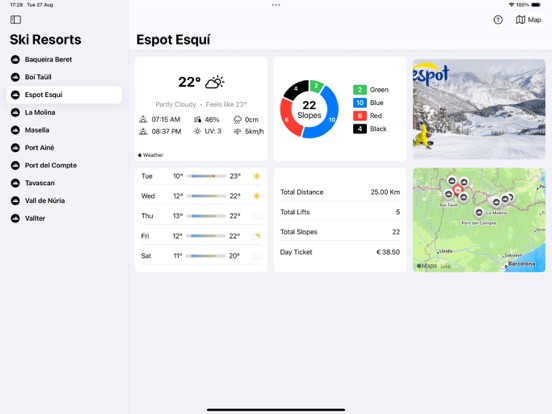552x414 pixels.
Task: Click the partly cloudy weather icon
Action: 215,82
